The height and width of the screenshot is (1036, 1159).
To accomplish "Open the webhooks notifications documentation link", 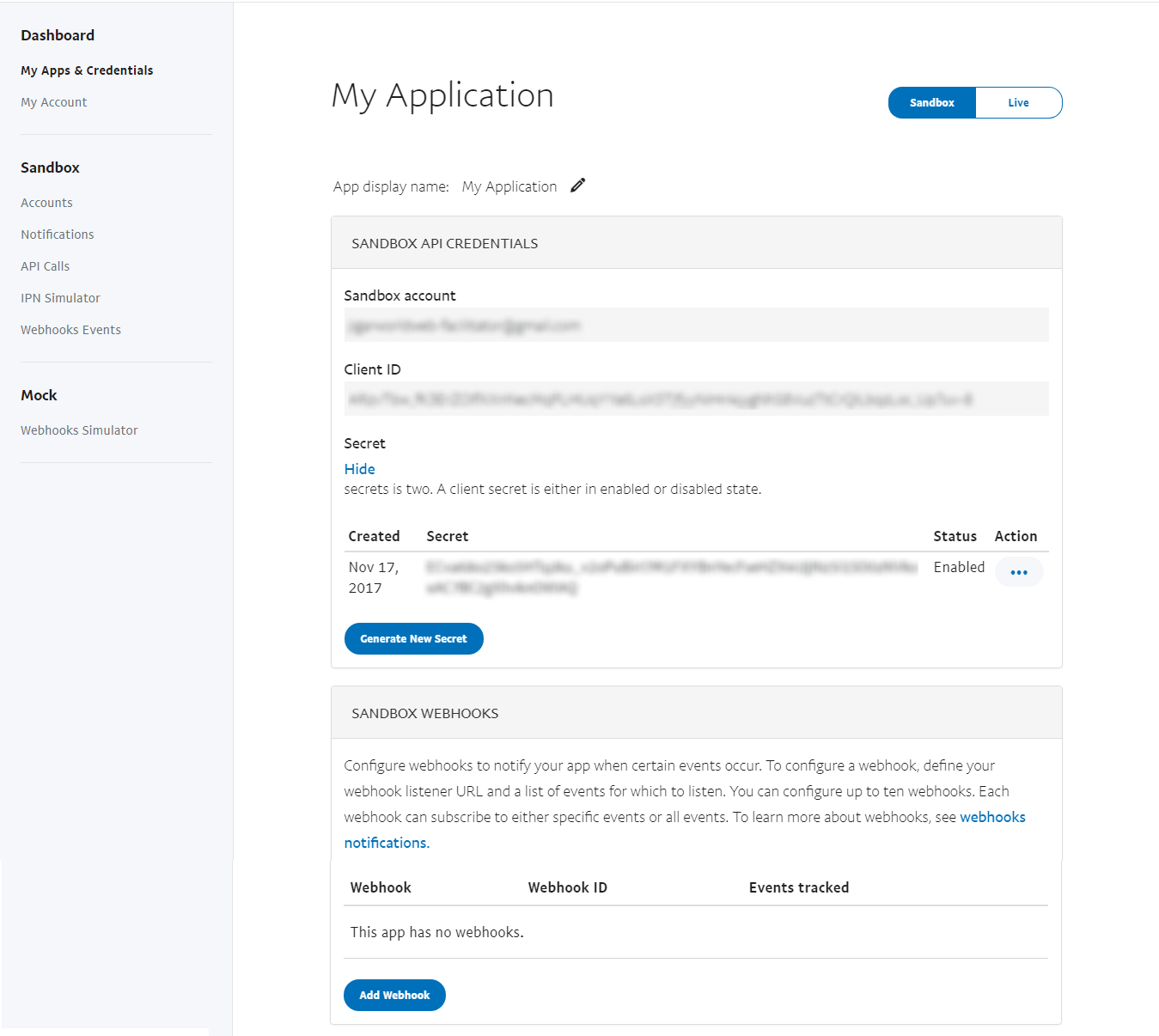I will click(992, 817).
